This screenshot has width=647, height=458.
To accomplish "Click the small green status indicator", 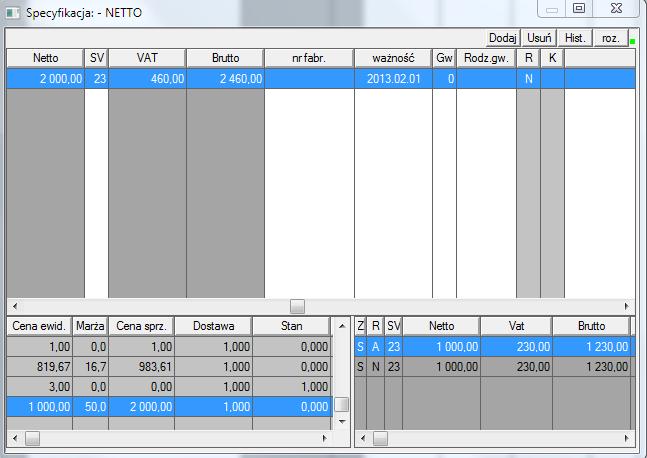I will 631,42.
